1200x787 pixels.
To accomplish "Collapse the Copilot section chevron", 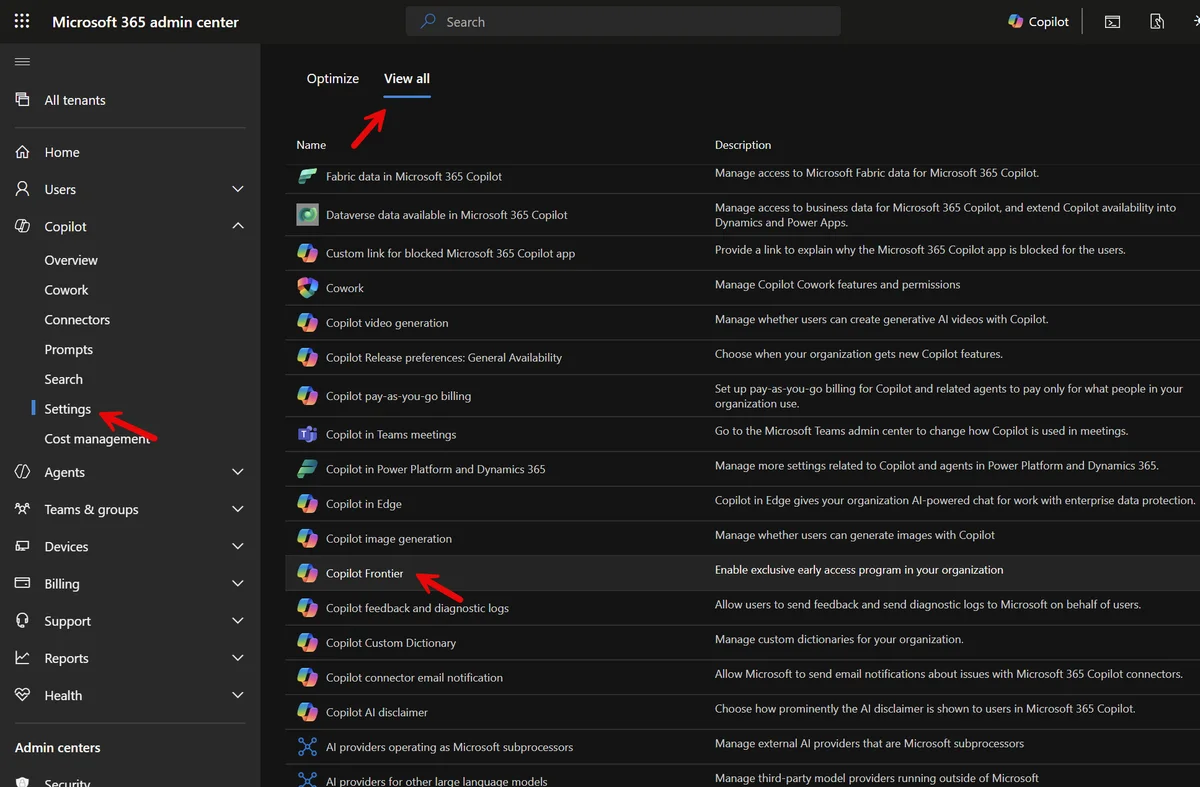I will [238, 226].
